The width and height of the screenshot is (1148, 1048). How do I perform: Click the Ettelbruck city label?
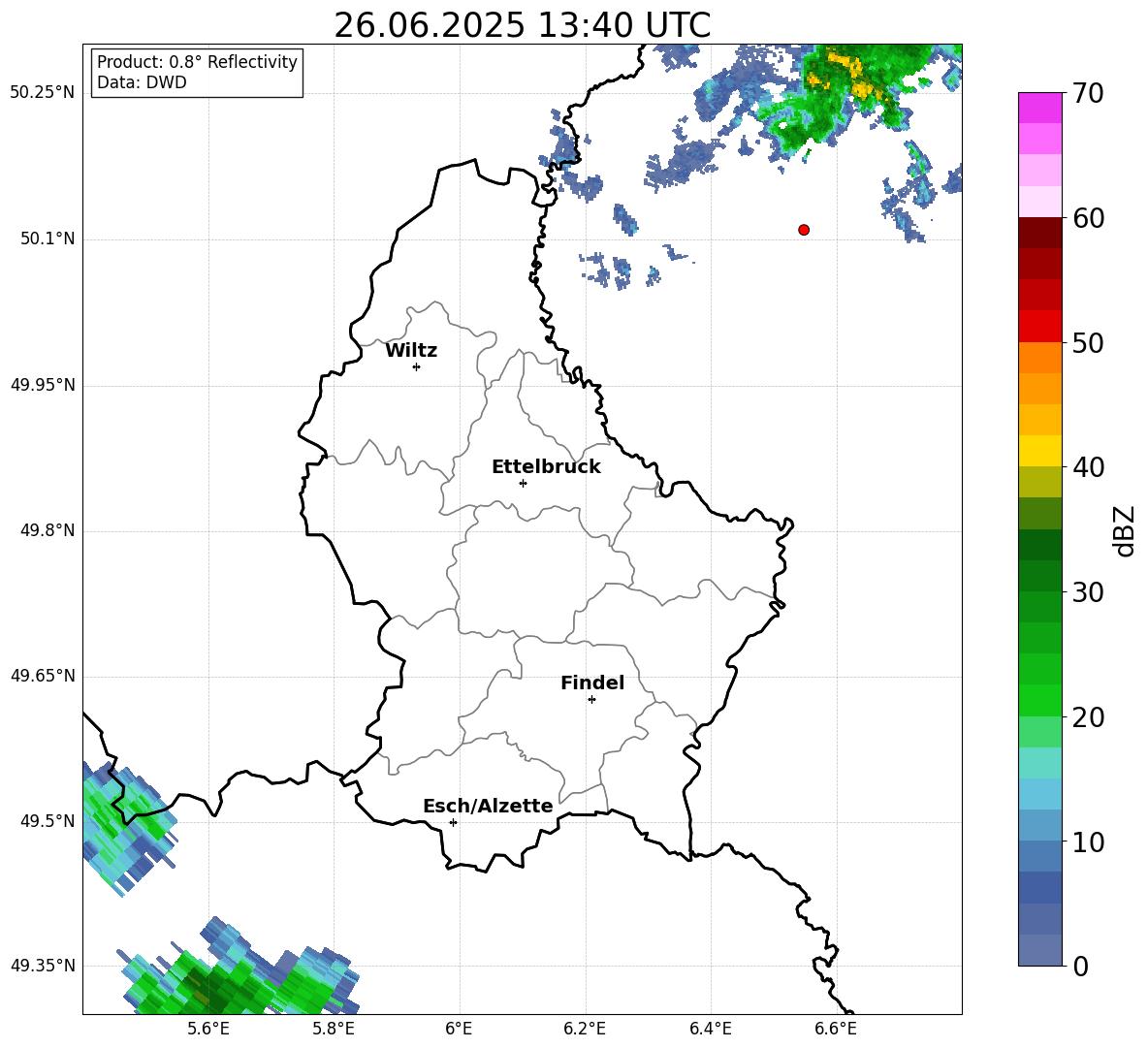click(x=546, y=467)
